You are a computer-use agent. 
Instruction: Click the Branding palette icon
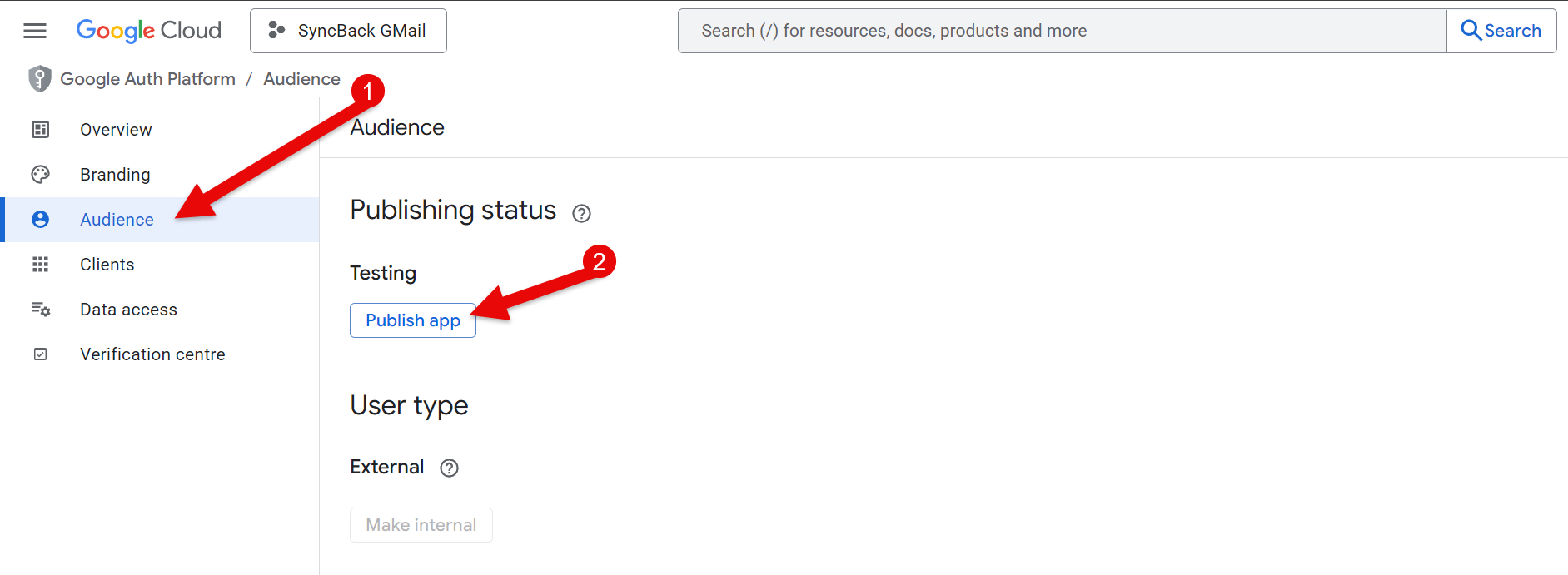[x=40, y=175]
